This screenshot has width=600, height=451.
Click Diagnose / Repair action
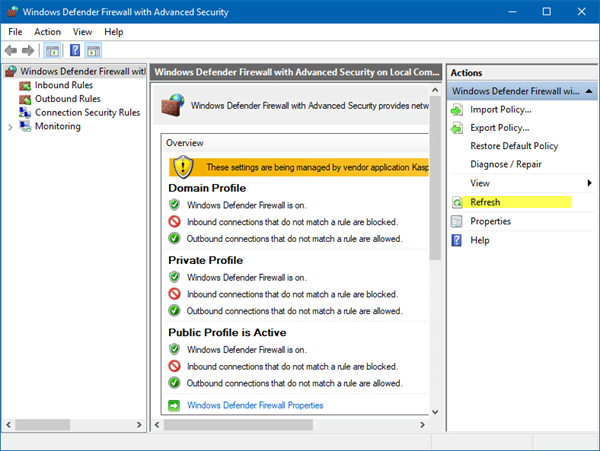click(505, 164)
